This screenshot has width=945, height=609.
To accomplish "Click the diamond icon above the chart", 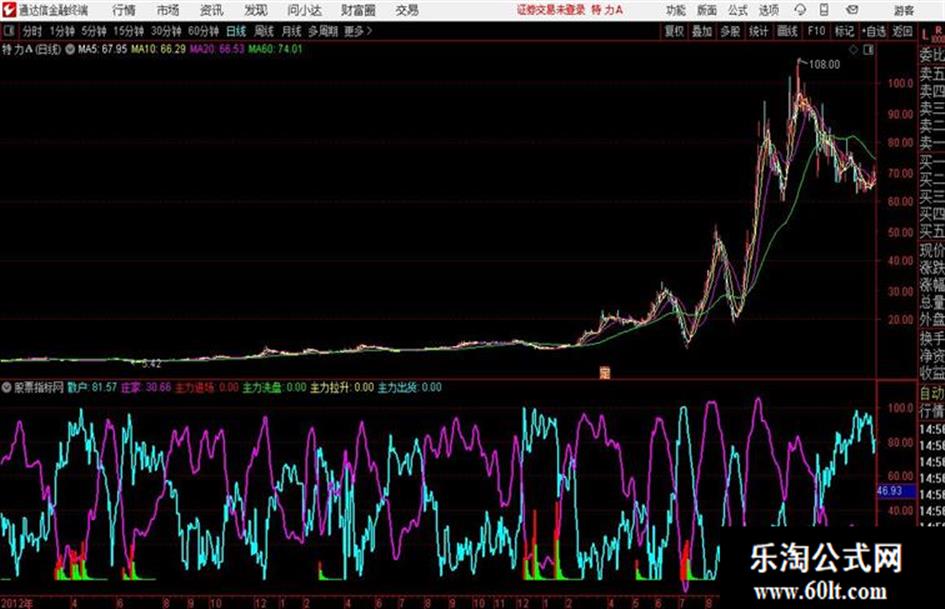I will pos(853,50).
